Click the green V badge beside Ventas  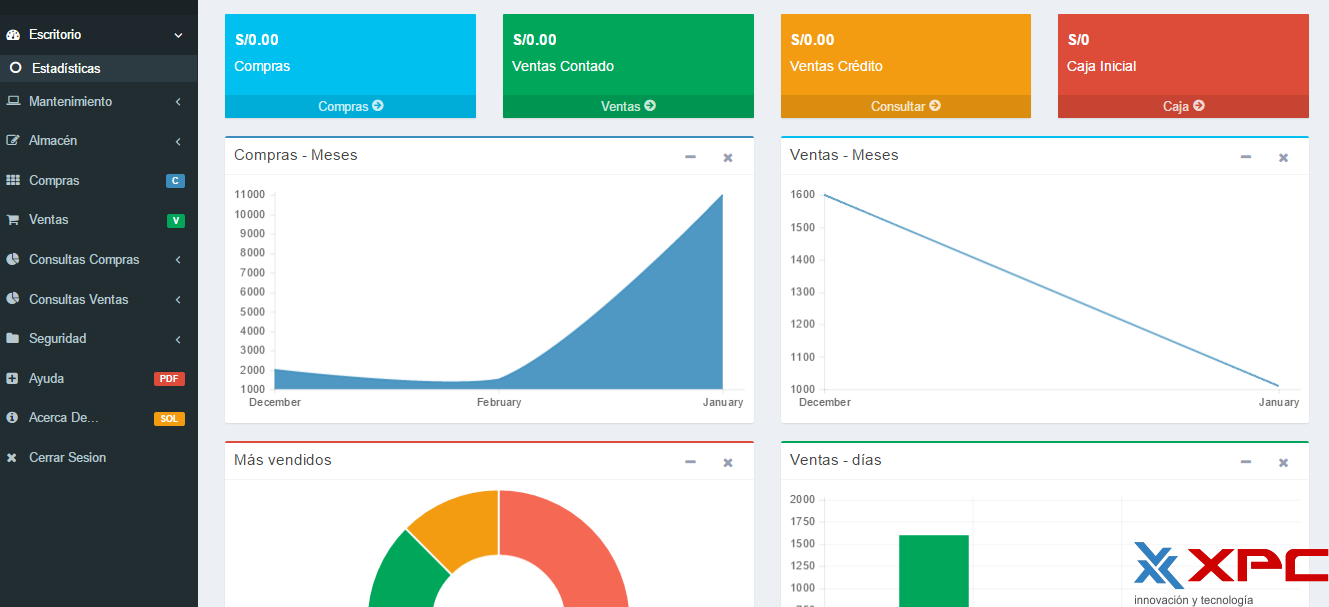[x=176, y=220]
